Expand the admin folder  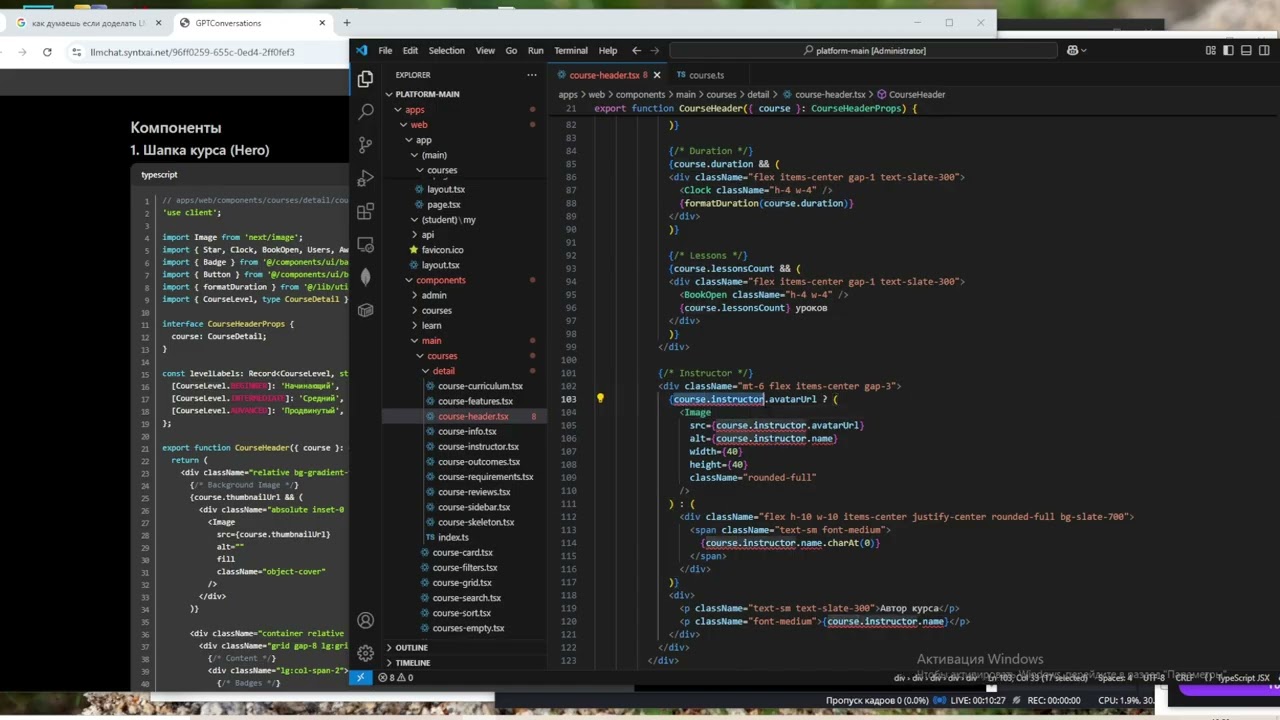click(x=433, y=295)
